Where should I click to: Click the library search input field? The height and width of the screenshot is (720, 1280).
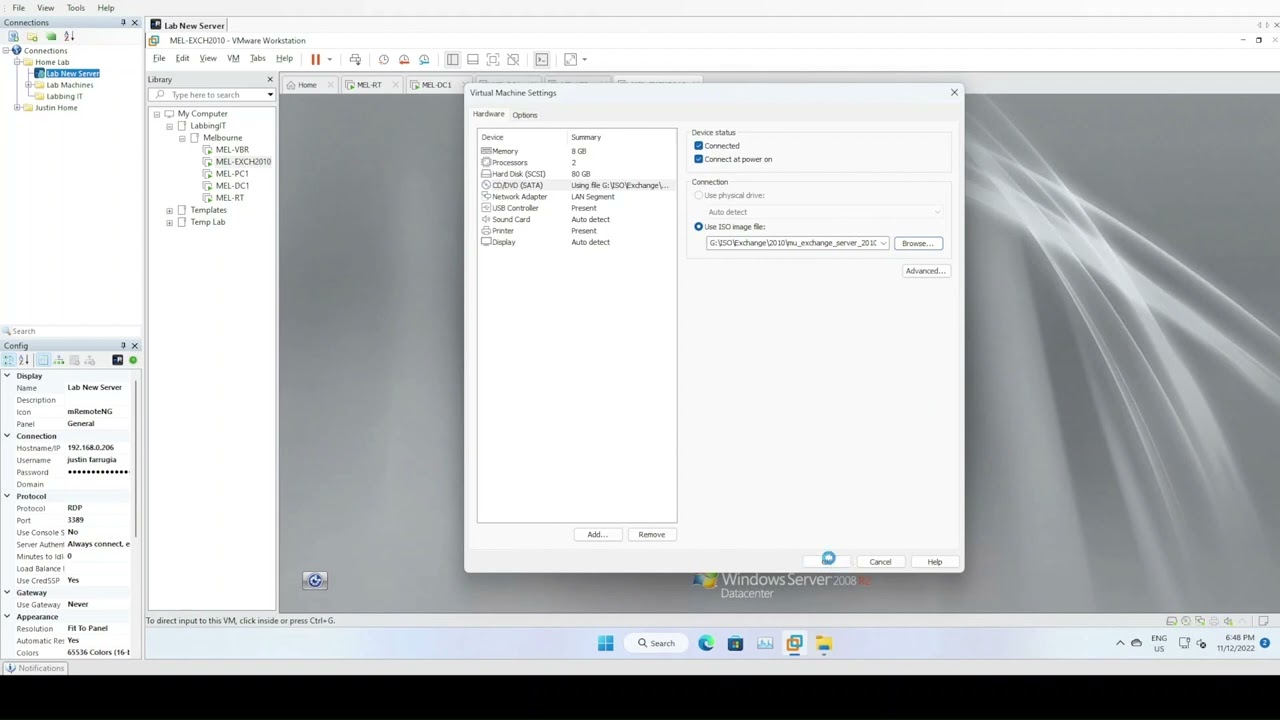coord(212,95)
